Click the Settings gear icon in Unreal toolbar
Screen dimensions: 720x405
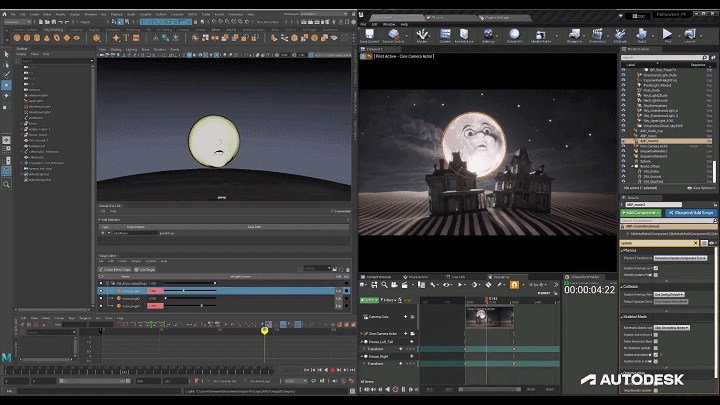(489, 34)
